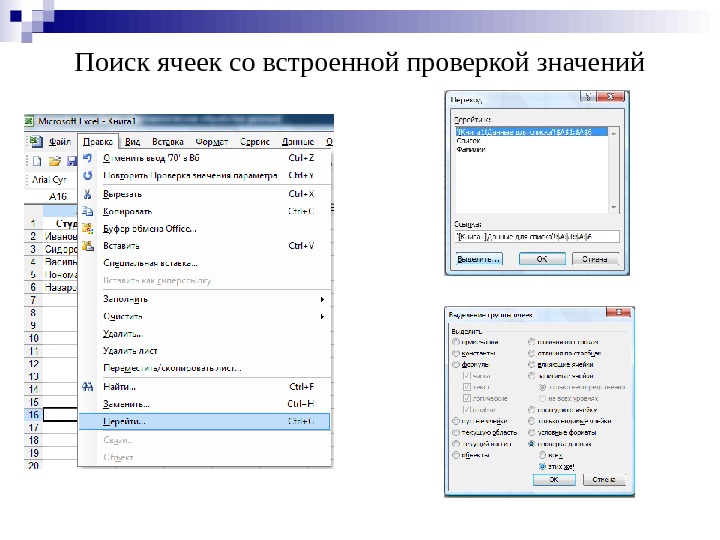
Task: Click the Repeat icon beside Повторить
Action: point(87,175)
